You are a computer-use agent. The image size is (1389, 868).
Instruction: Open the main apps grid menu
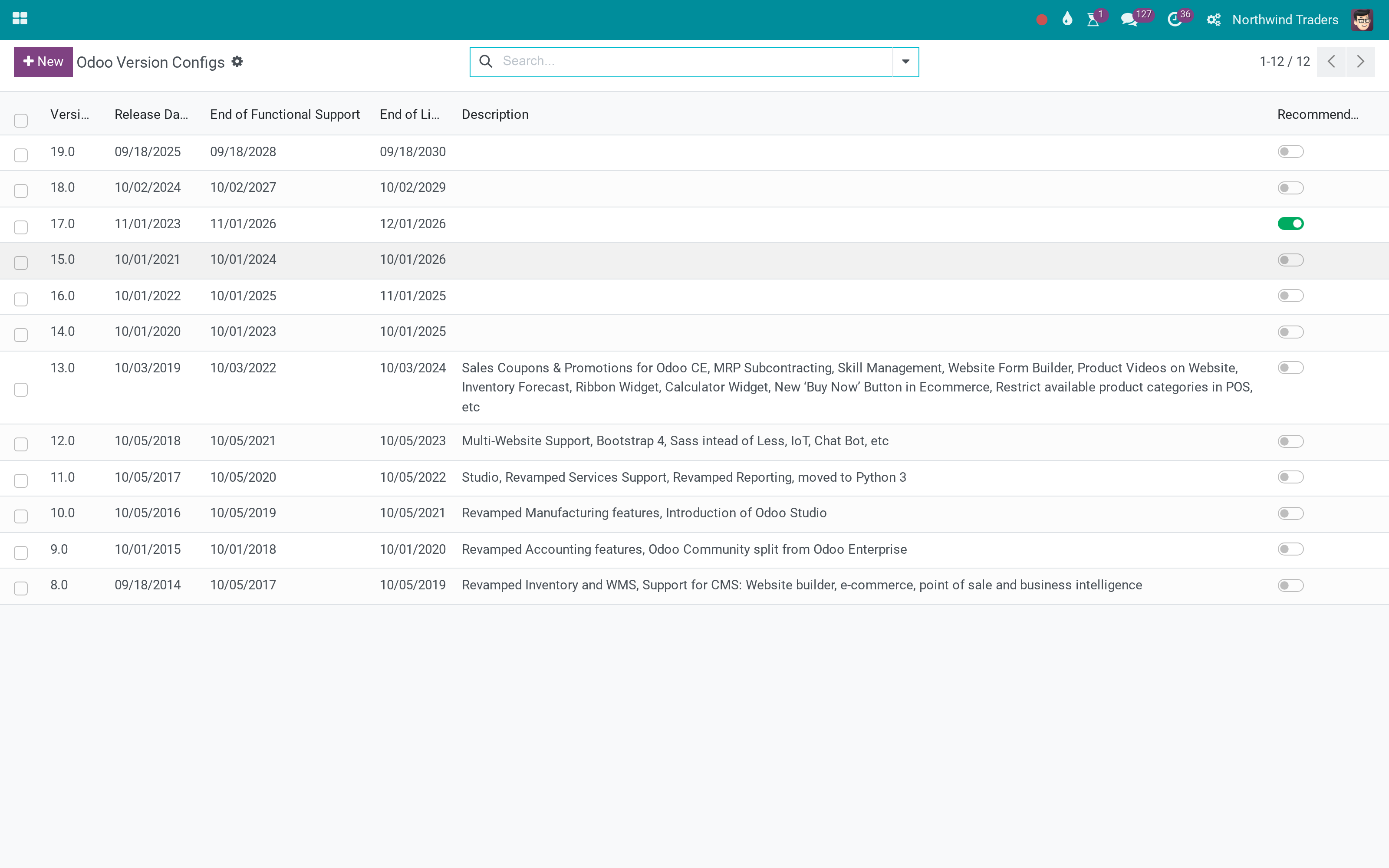pos(20,19)
